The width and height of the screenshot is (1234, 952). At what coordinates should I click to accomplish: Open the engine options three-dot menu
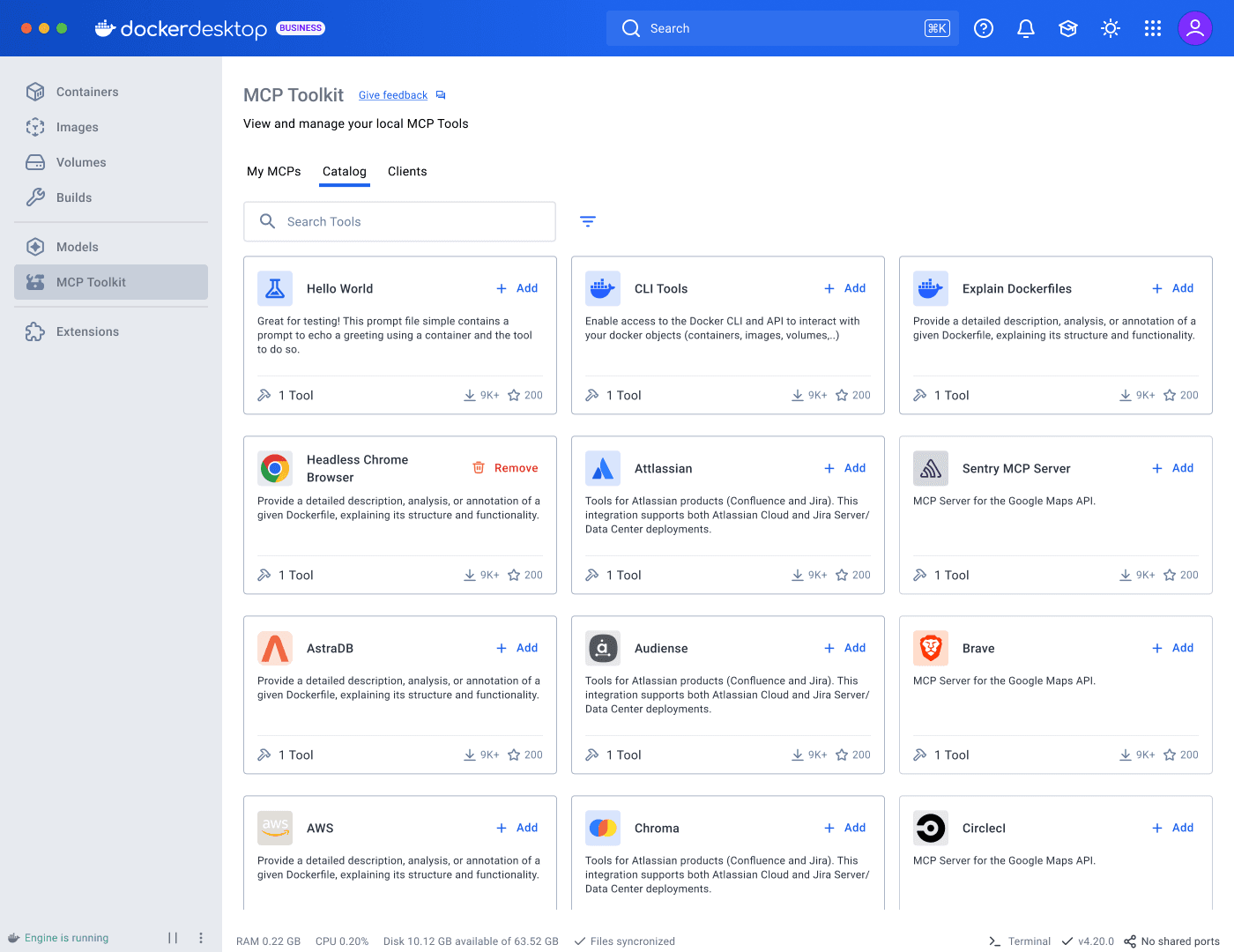tap(201, 938)
